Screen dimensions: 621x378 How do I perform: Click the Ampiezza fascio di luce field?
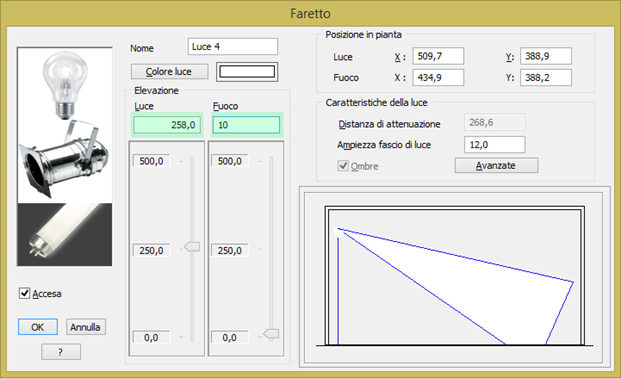495,145
